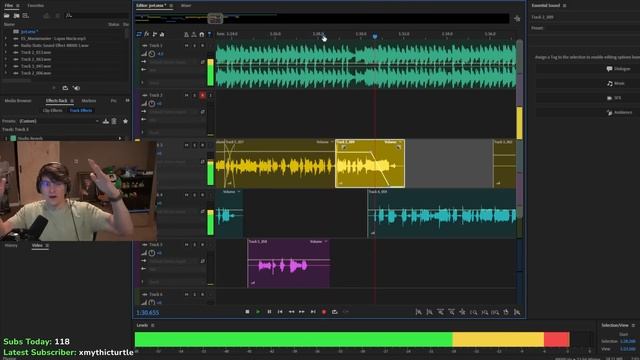Click the Ambience icon in Essential Sound
The width and height of the screenshot is (640, 360).
click(x=609, y=112)
